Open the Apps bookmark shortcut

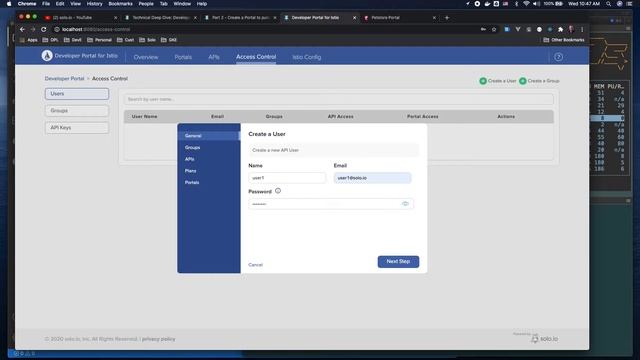[x=29, y=40]
